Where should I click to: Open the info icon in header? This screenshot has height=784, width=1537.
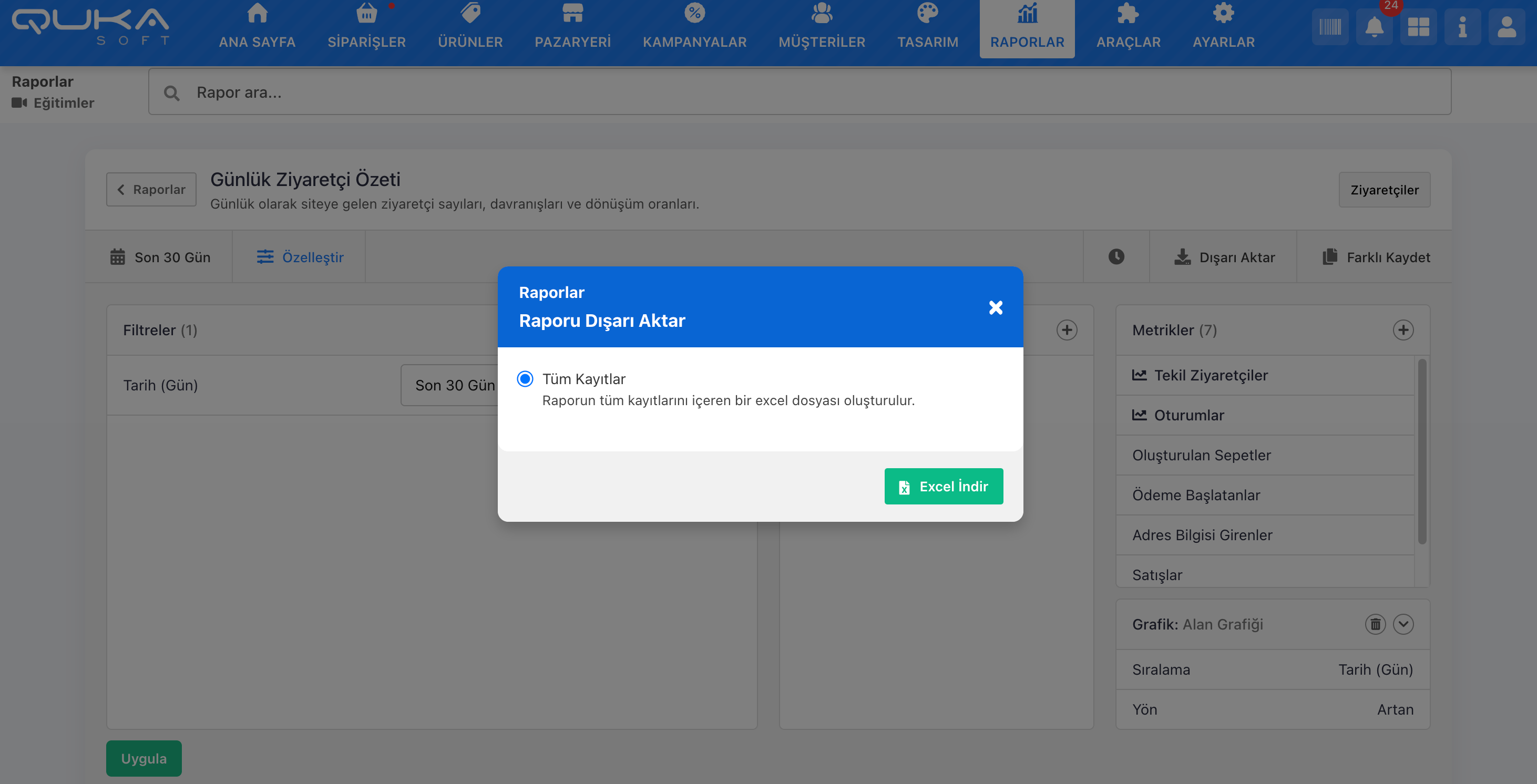[x=1462, y=27]
